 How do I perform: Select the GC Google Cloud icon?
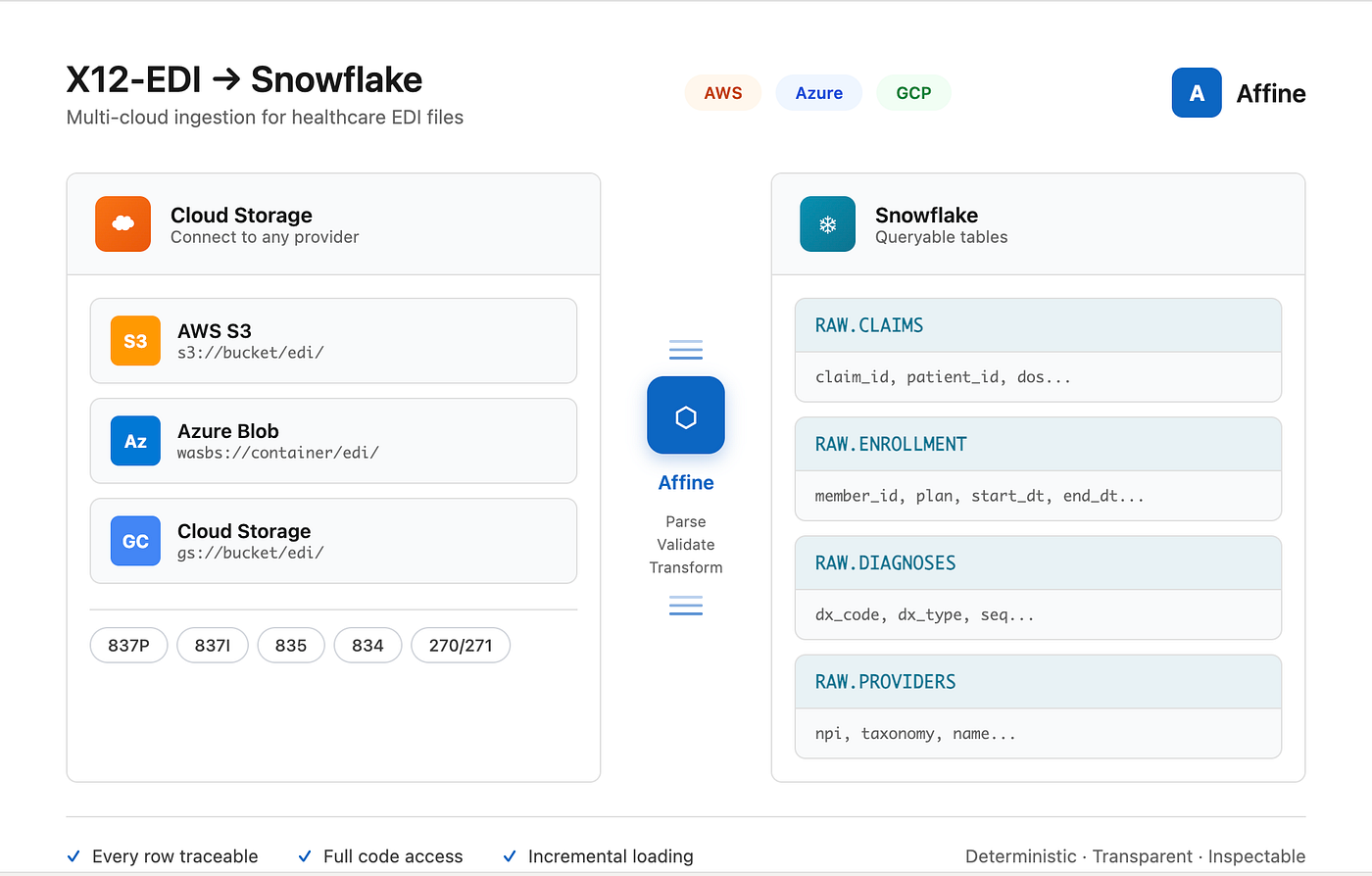click(x=135, y=541)
